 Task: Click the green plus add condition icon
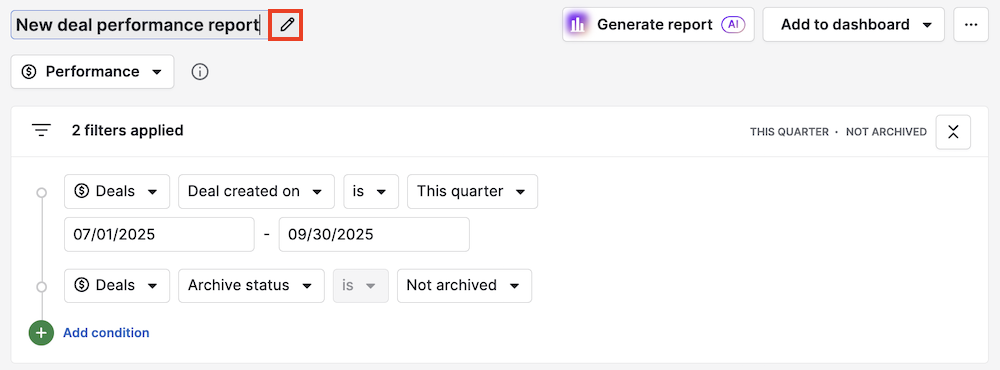point(41,333)
